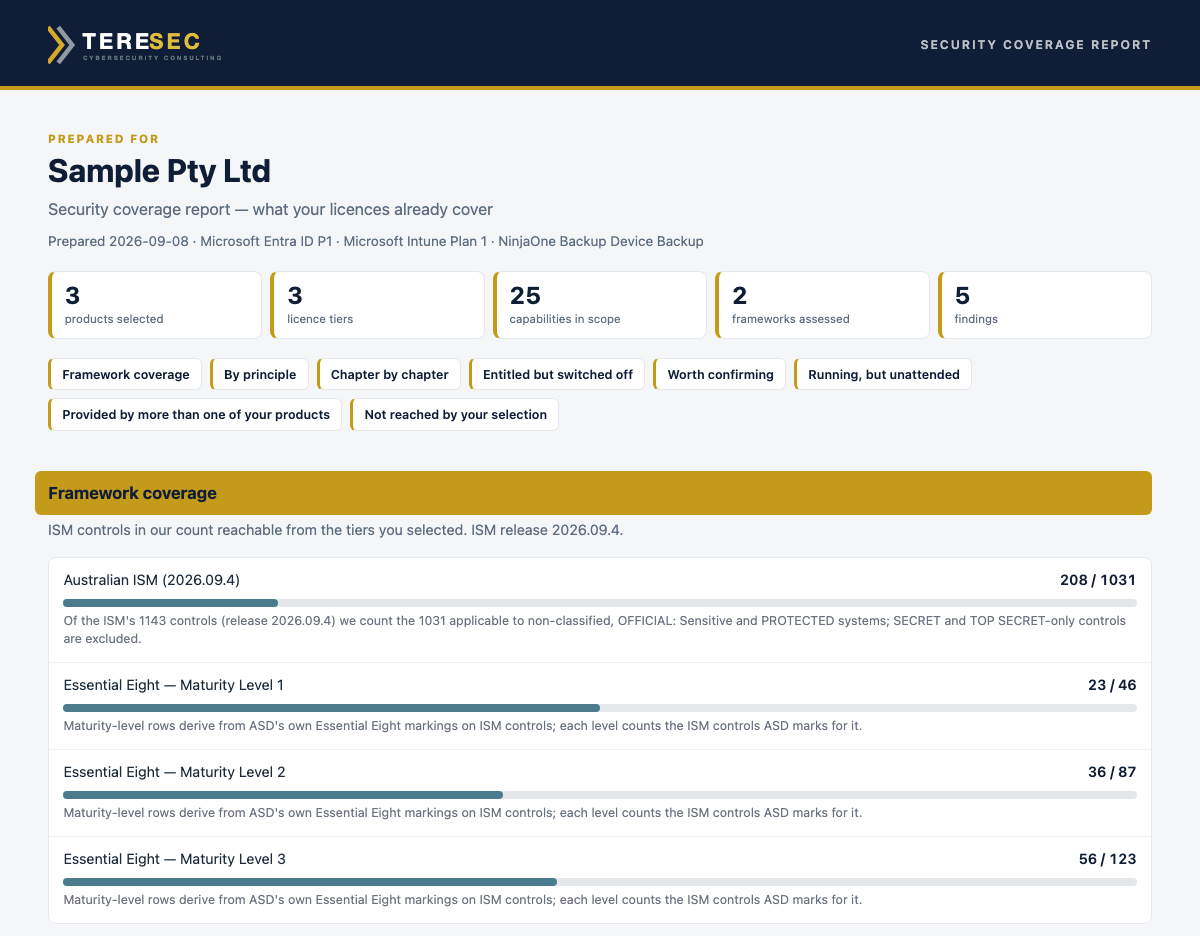The height and width of the screenshot is (936, 1200).
Task: Click the 25 capabilities in scope card
Action: pos(600,305)
